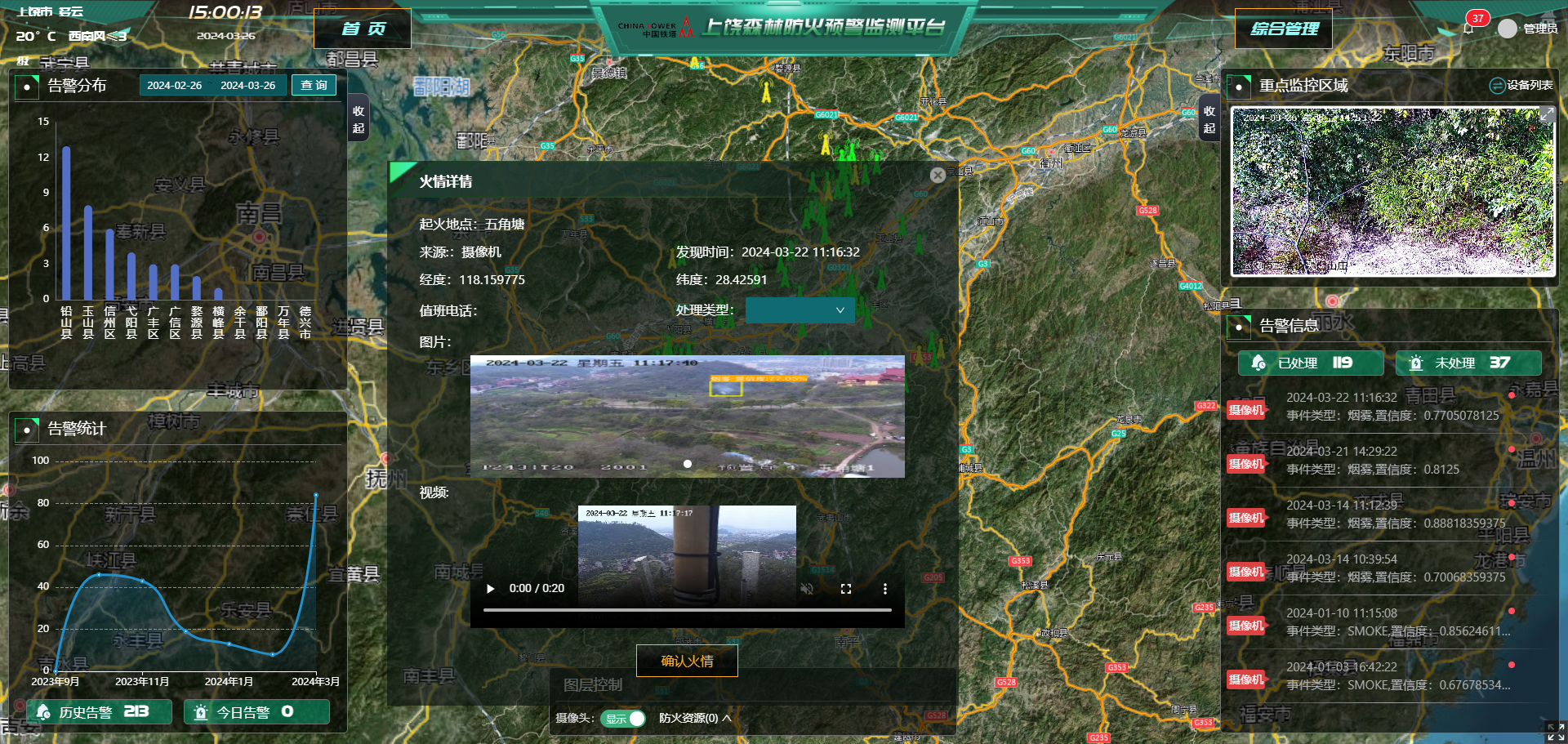Click the monitored area camera feed
The height and width of the screenshot is (744, 1568).
point(1392,192)
